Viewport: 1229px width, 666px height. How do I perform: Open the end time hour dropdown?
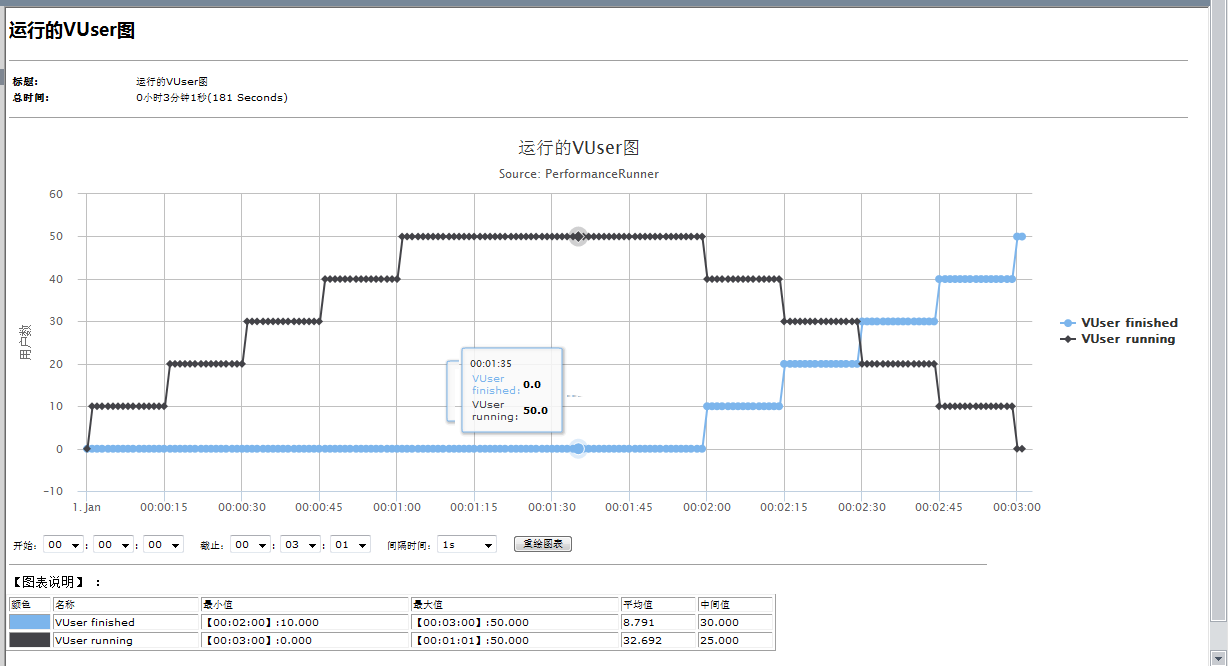(x=250, y=545)
